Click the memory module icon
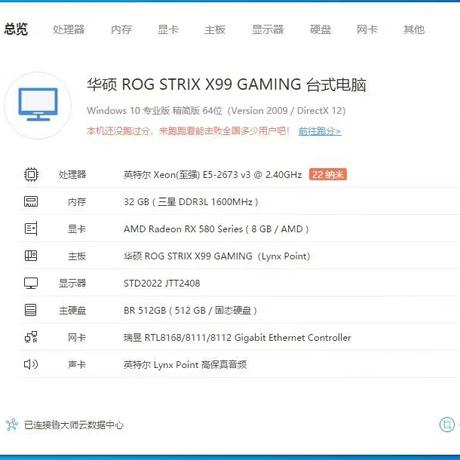This screenshot has height=460, width=460. point(31,202)
